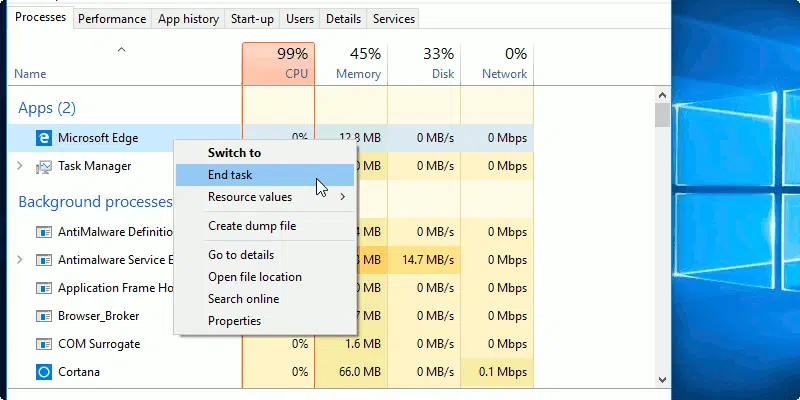Open the Services tab

[x=393, y=19]
